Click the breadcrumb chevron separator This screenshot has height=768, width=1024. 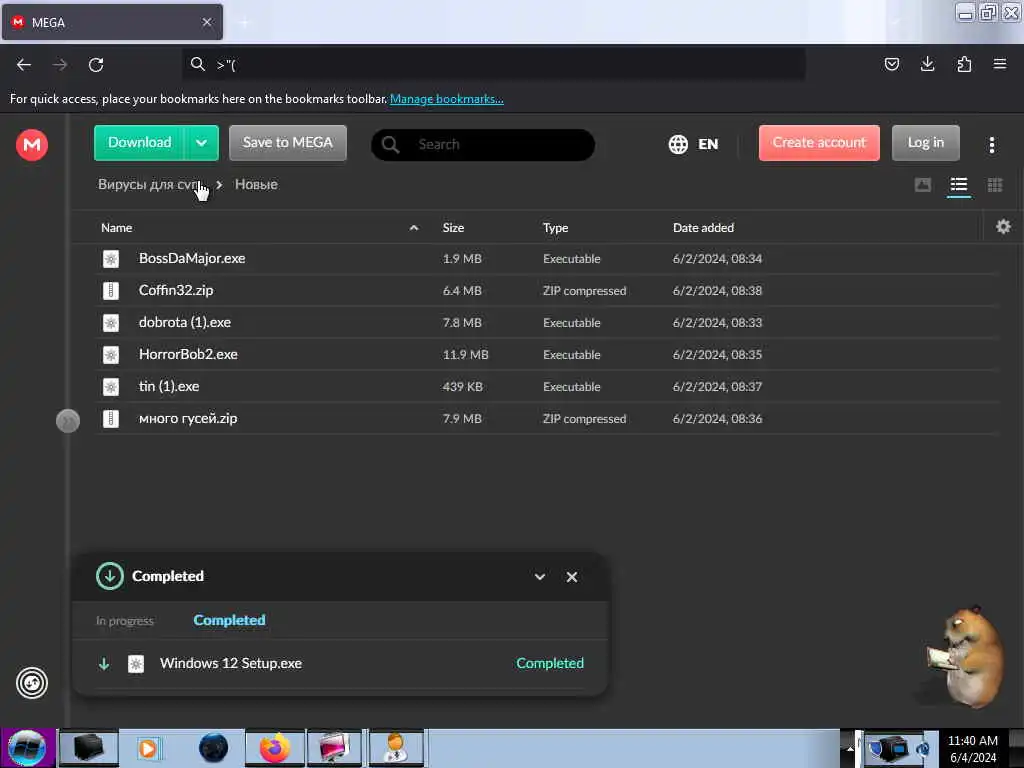(219, 185)
